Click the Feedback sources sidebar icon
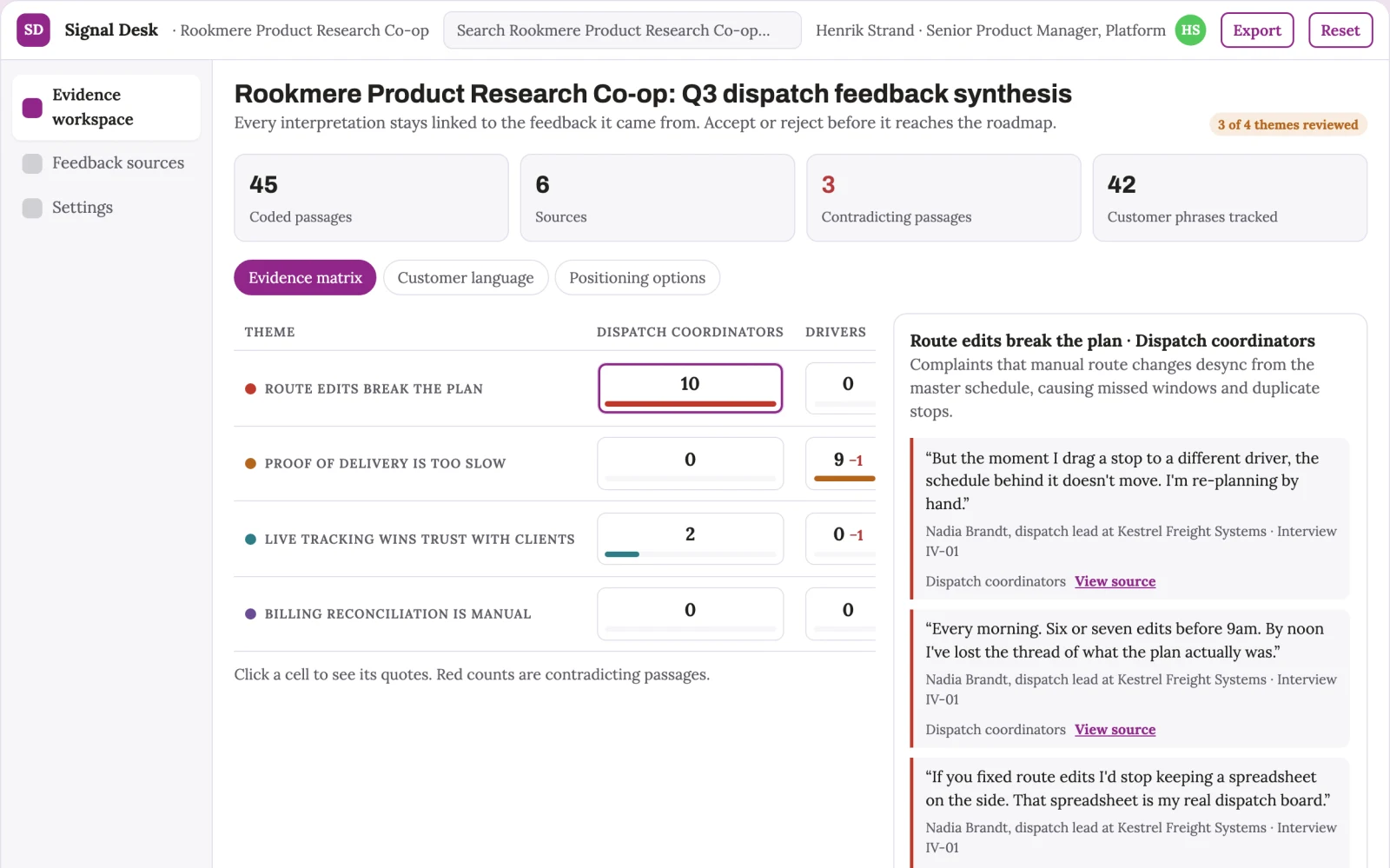Screen dimensions: 1390x868 [x=32, y=163]
